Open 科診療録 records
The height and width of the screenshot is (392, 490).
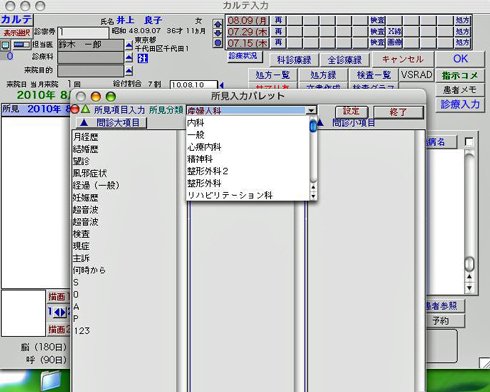(294, 60)
